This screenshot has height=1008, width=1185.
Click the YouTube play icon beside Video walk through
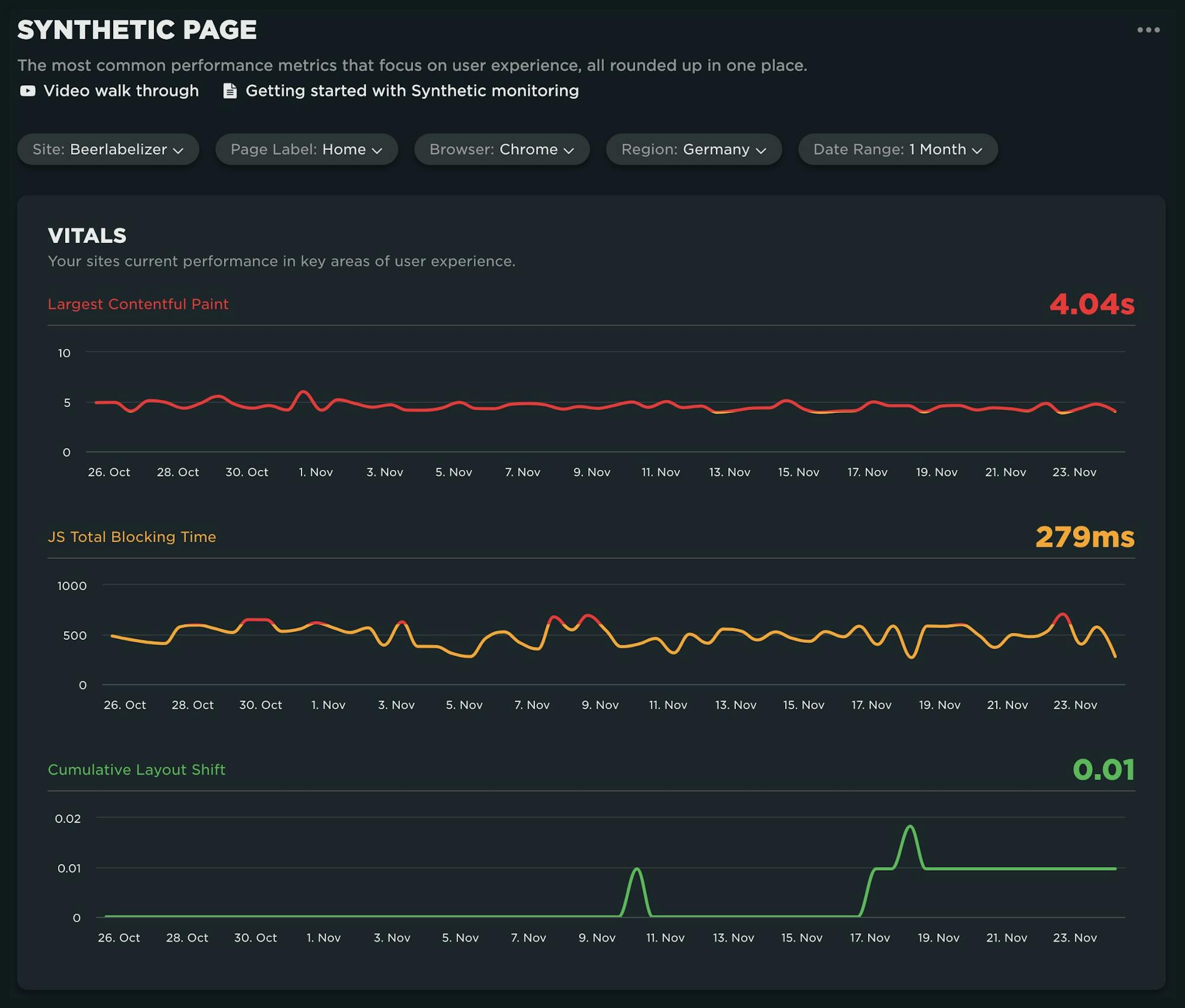click(27, 91)
